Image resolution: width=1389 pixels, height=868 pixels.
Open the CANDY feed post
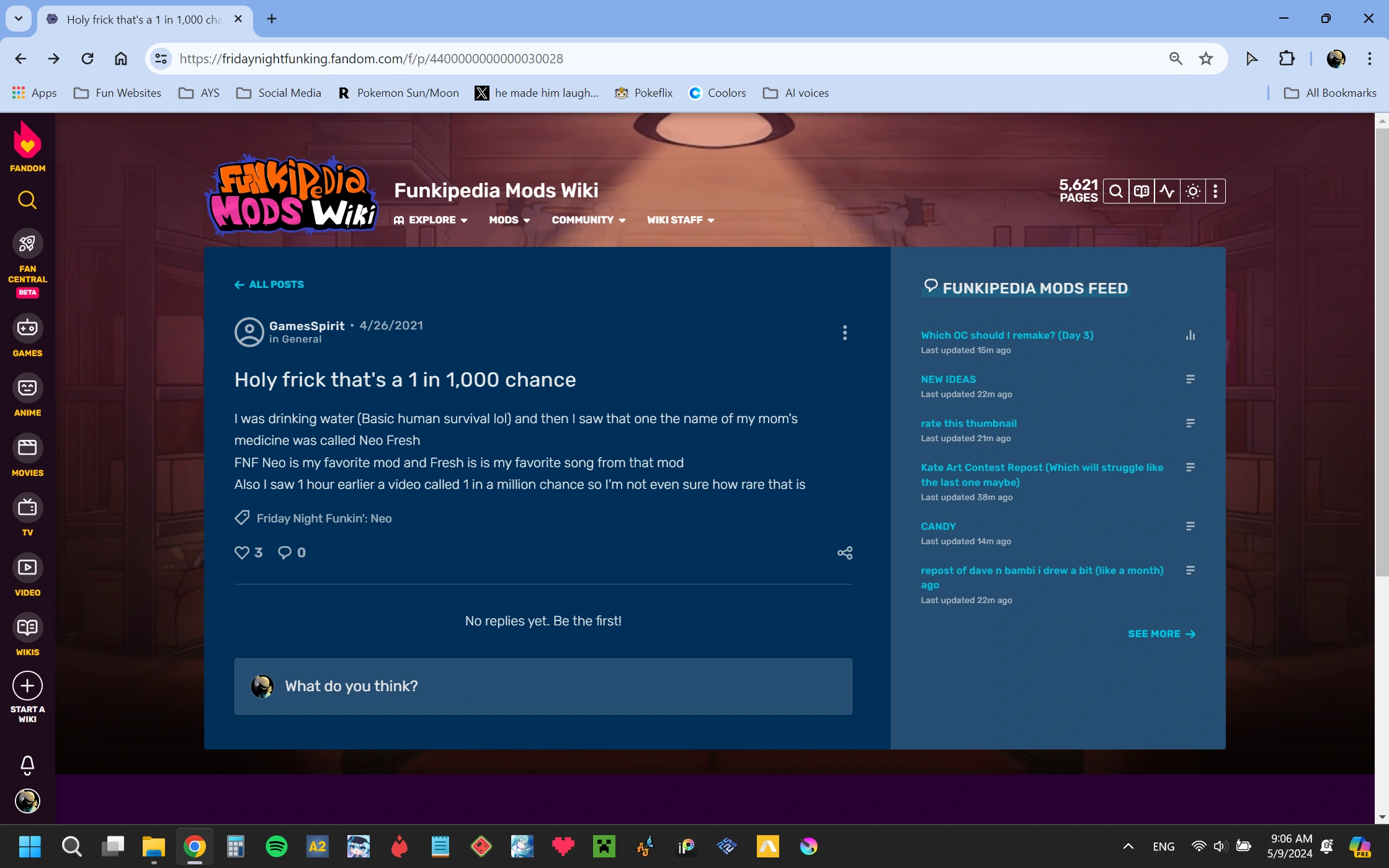[938, 526]
